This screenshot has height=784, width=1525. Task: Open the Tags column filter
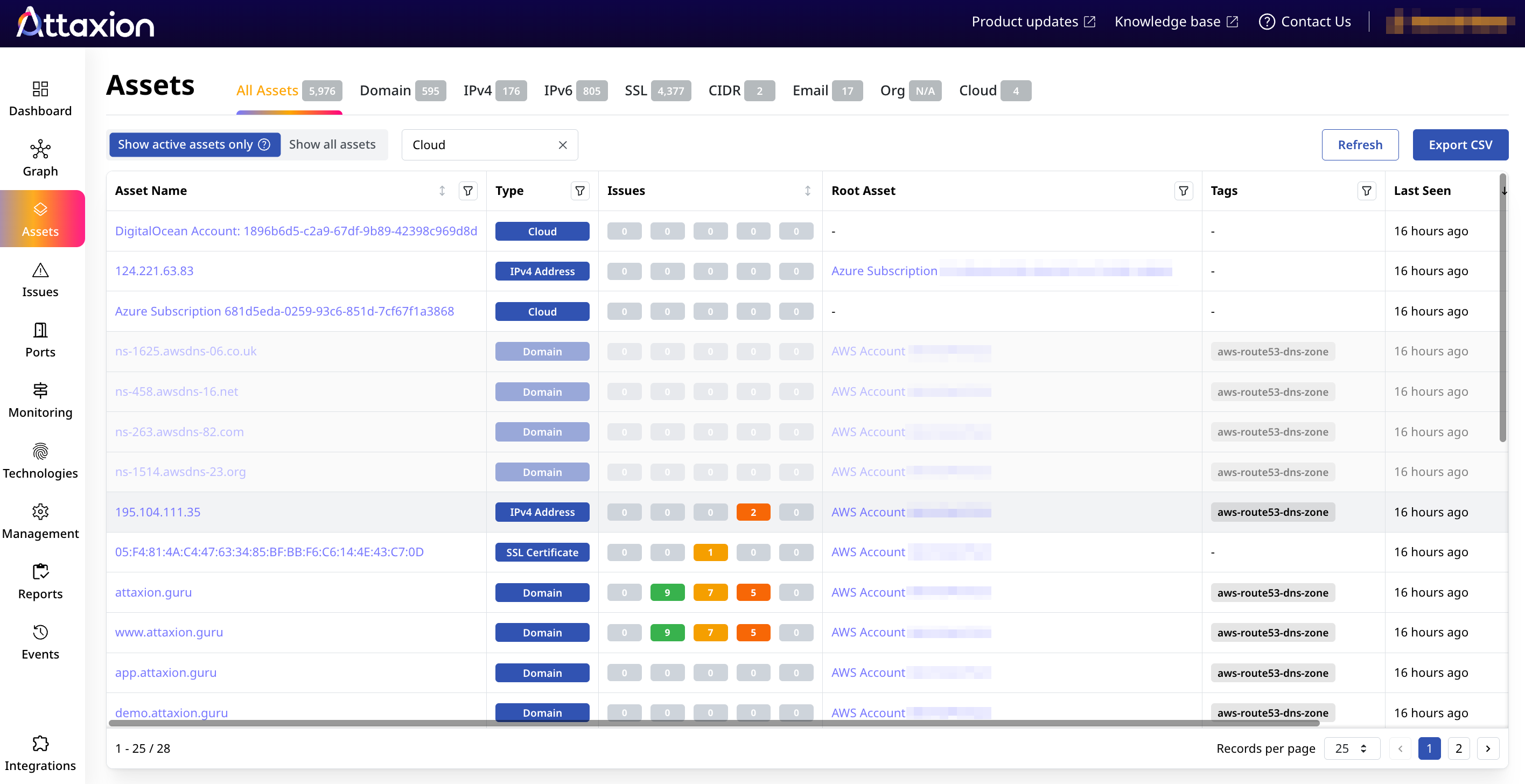pyautogui.click(x=1366, y=191)
